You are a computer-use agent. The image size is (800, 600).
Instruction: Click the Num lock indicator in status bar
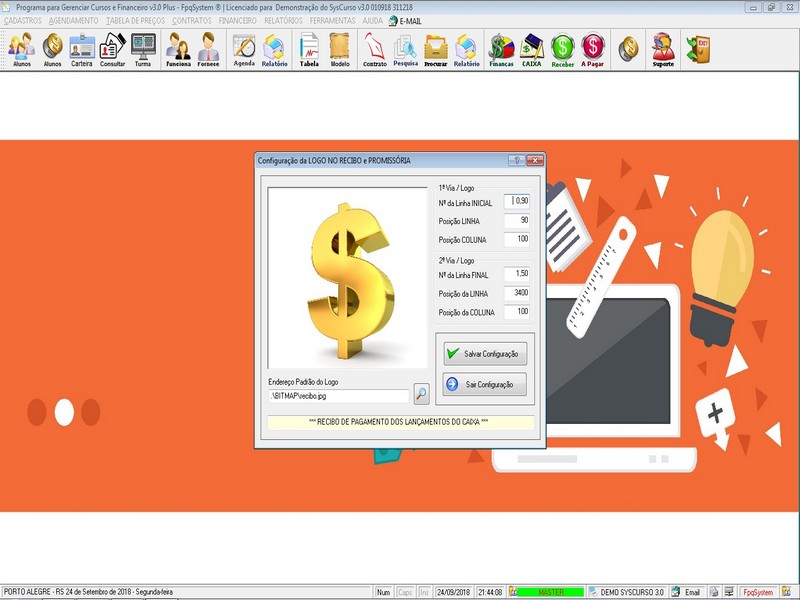point(383,592)
